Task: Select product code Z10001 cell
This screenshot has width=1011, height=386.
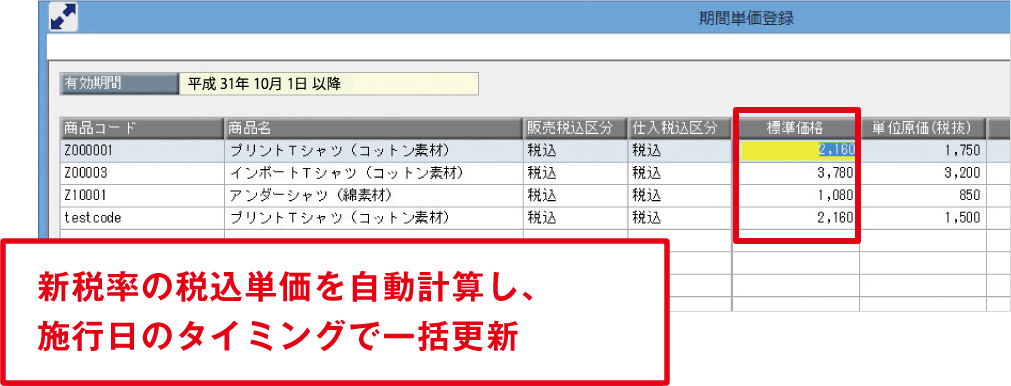Action: [142, 195]
